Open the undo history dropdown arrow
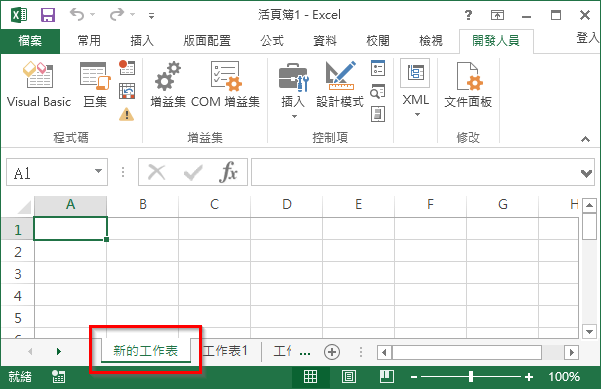Screen dimensions: 601x389 pos(93,15)
